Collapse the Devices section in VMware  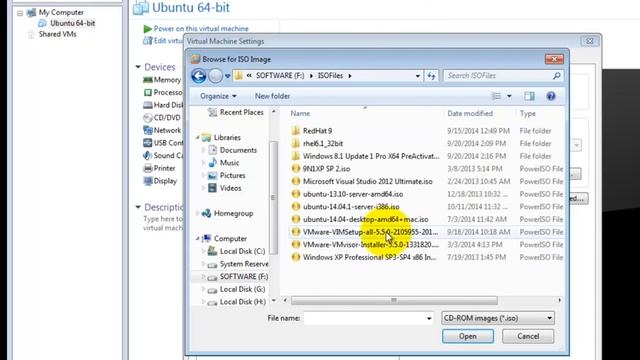tap(138, 67)
